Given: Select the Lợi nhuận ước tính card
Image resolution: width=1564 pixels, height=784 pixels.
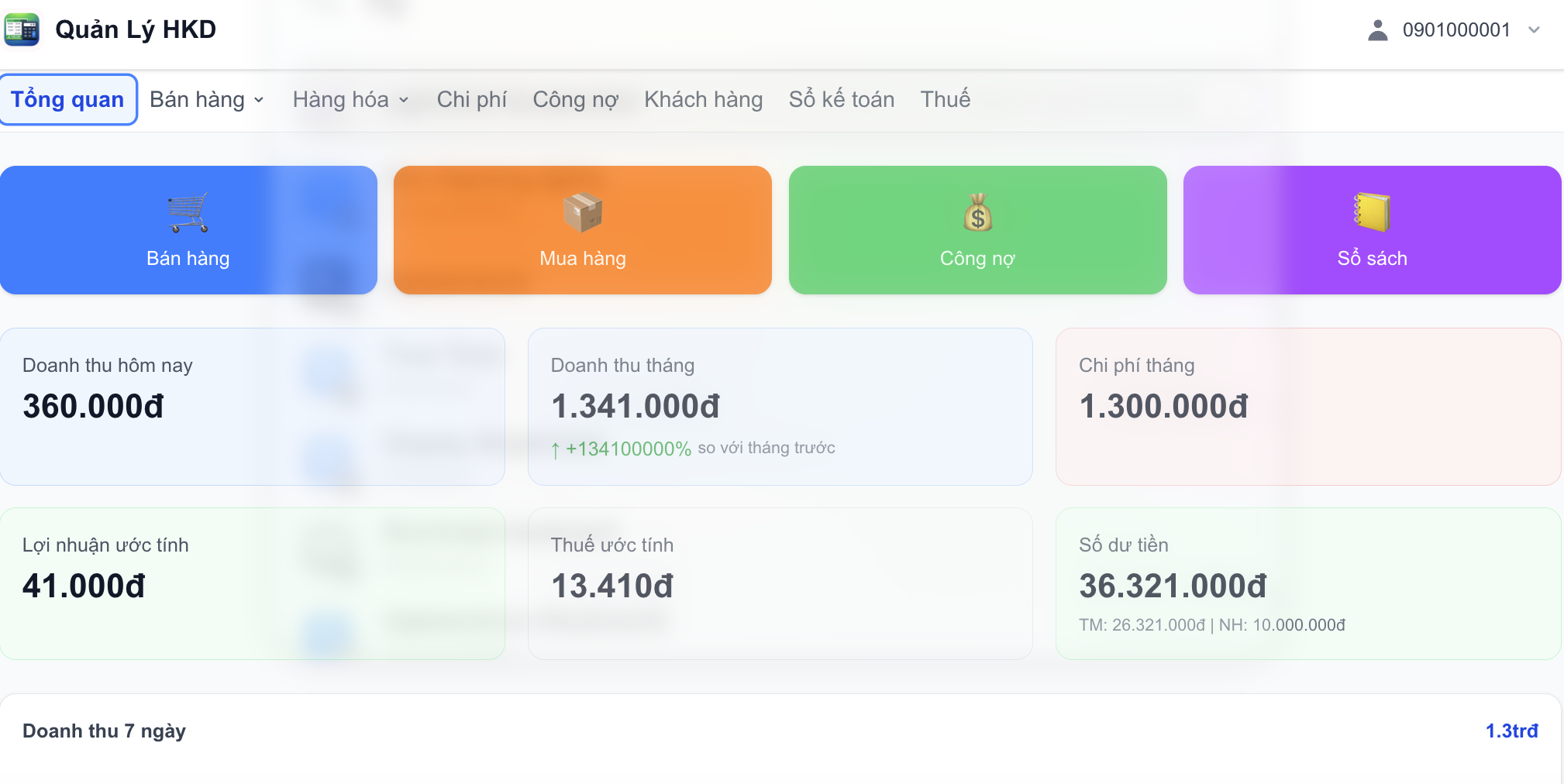Looking at the screenshot, I should coord(252,583).
